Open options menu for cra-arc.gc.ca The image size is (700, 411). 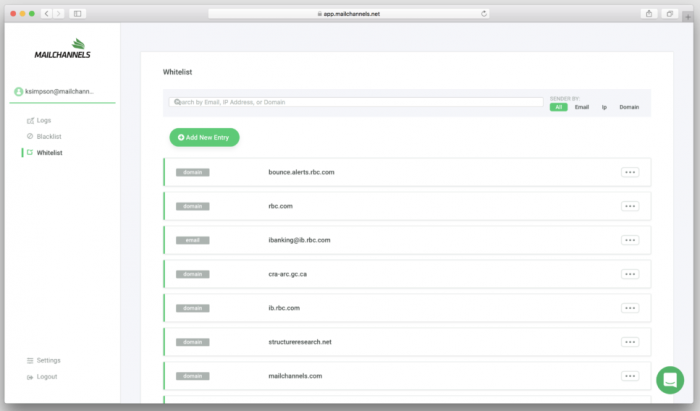630,274
